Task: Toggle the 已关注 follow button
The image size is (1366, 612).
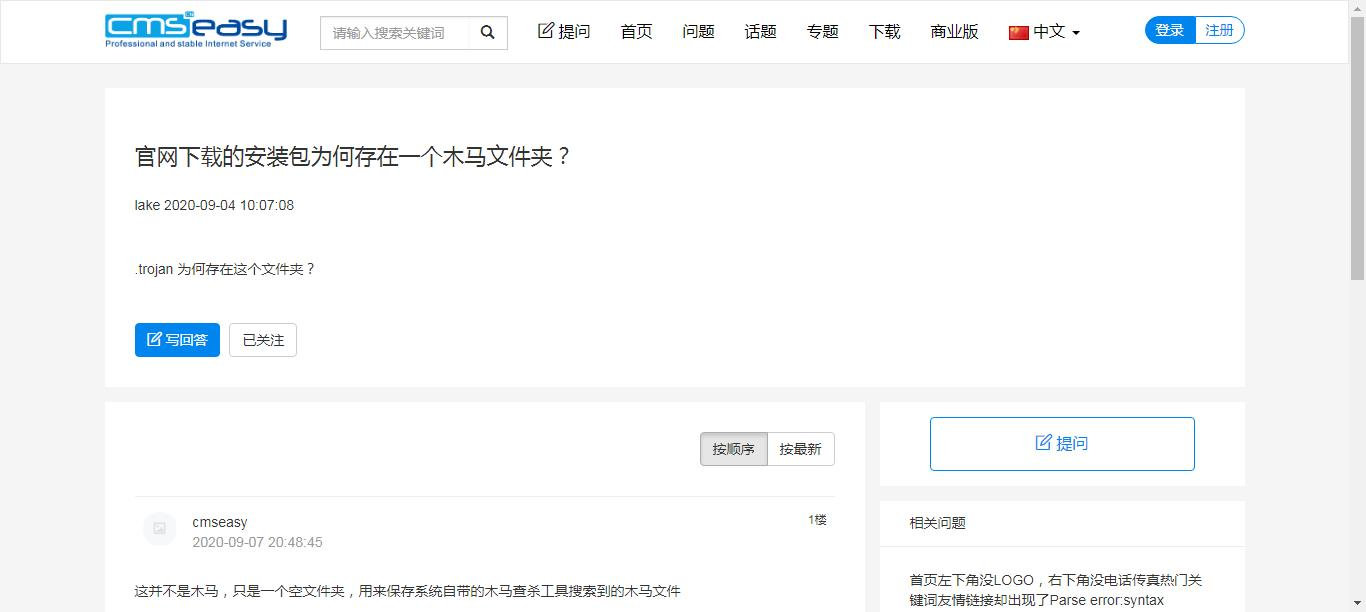Action: point(263,340)
